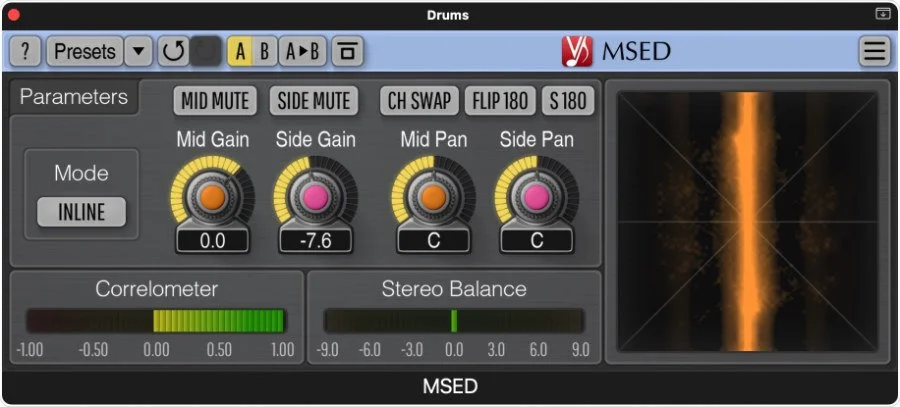This screenshot has height=407, width=900.
Task: Click the 'Correlometer' label
Action: [157, 289]
